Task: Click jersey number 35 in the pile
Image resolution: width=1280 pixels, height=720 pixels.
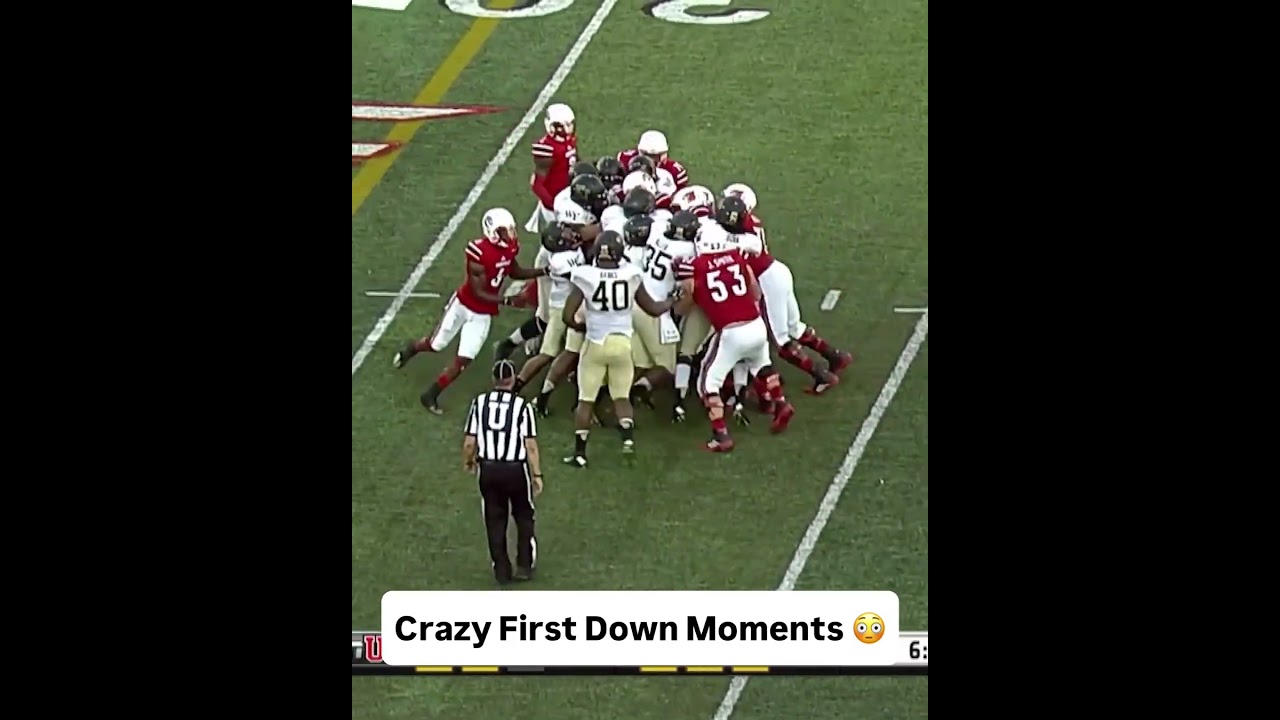Action: [x=656, y=263]
